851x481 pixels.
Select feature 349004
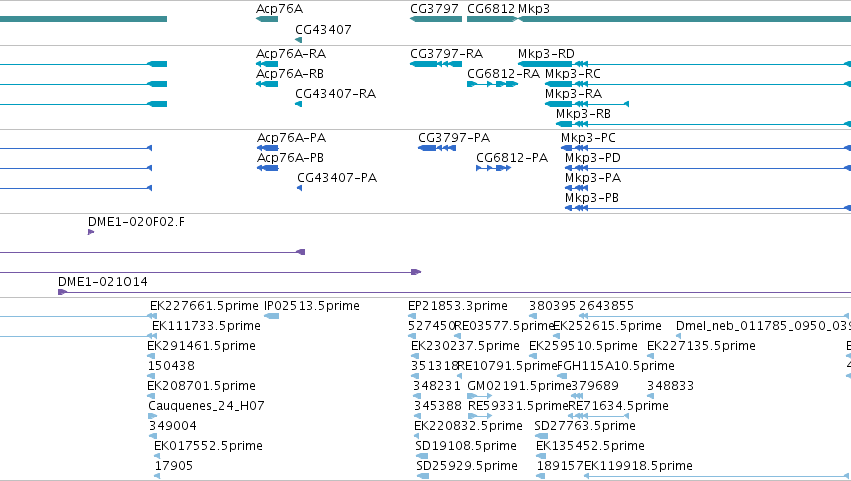pos(173,426)
